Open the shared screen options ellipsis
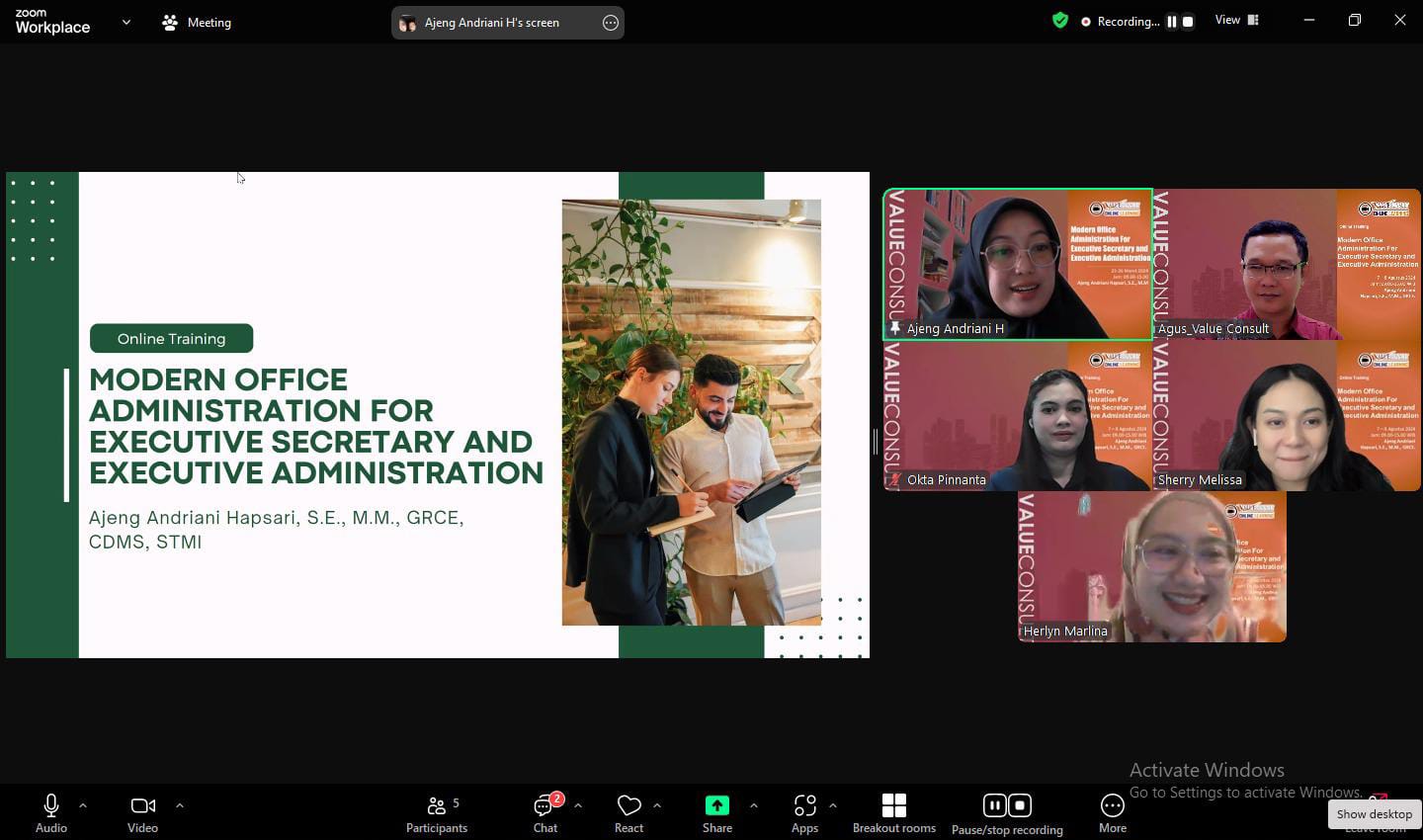1423x840 pixels. 611,22
